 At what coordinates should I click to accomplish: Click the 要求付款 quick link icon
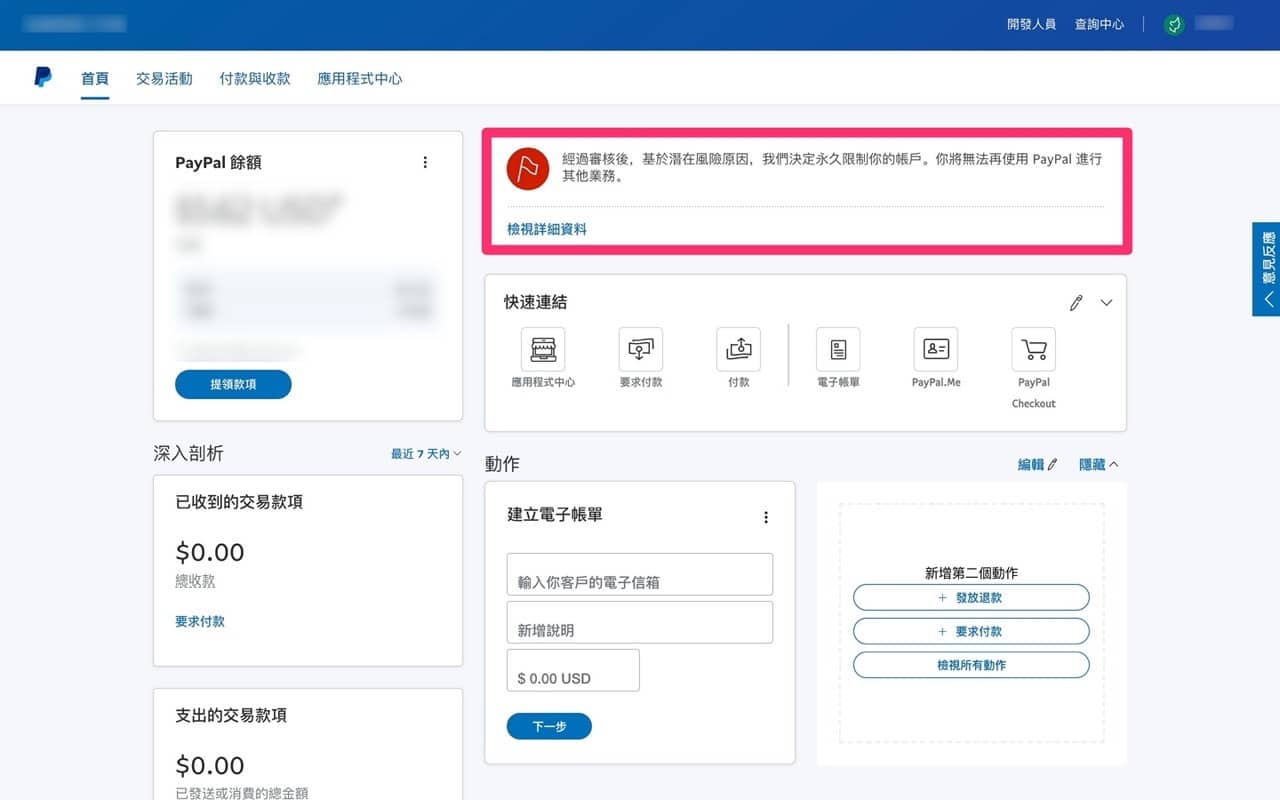point(641,349)
